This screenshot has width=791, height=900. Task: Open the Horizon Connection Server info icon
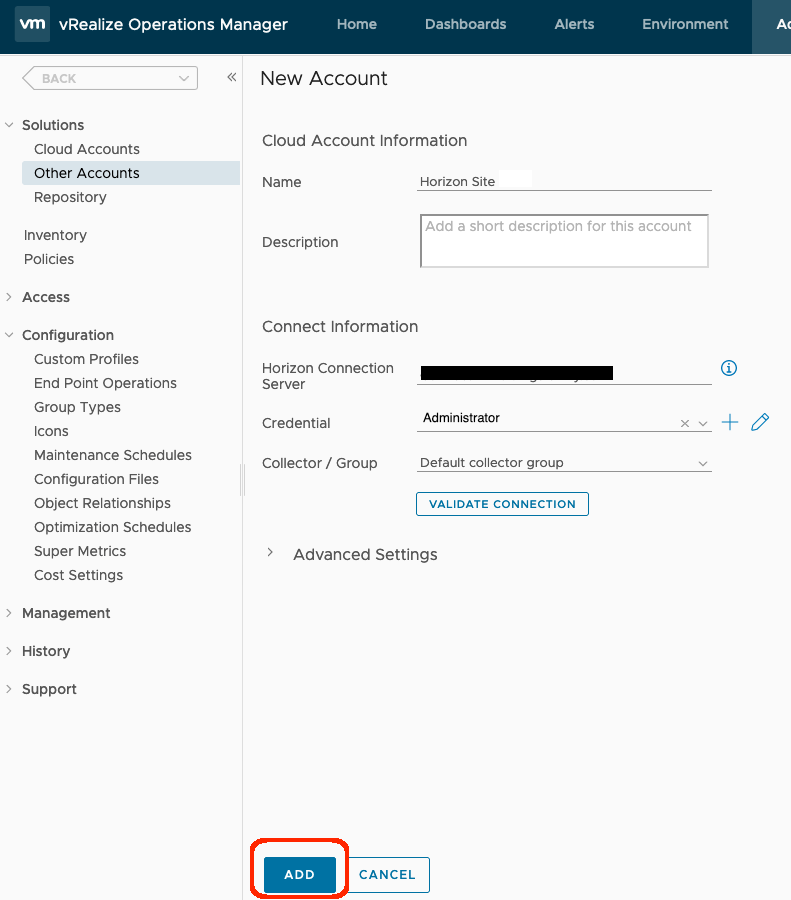click(729, 368)
